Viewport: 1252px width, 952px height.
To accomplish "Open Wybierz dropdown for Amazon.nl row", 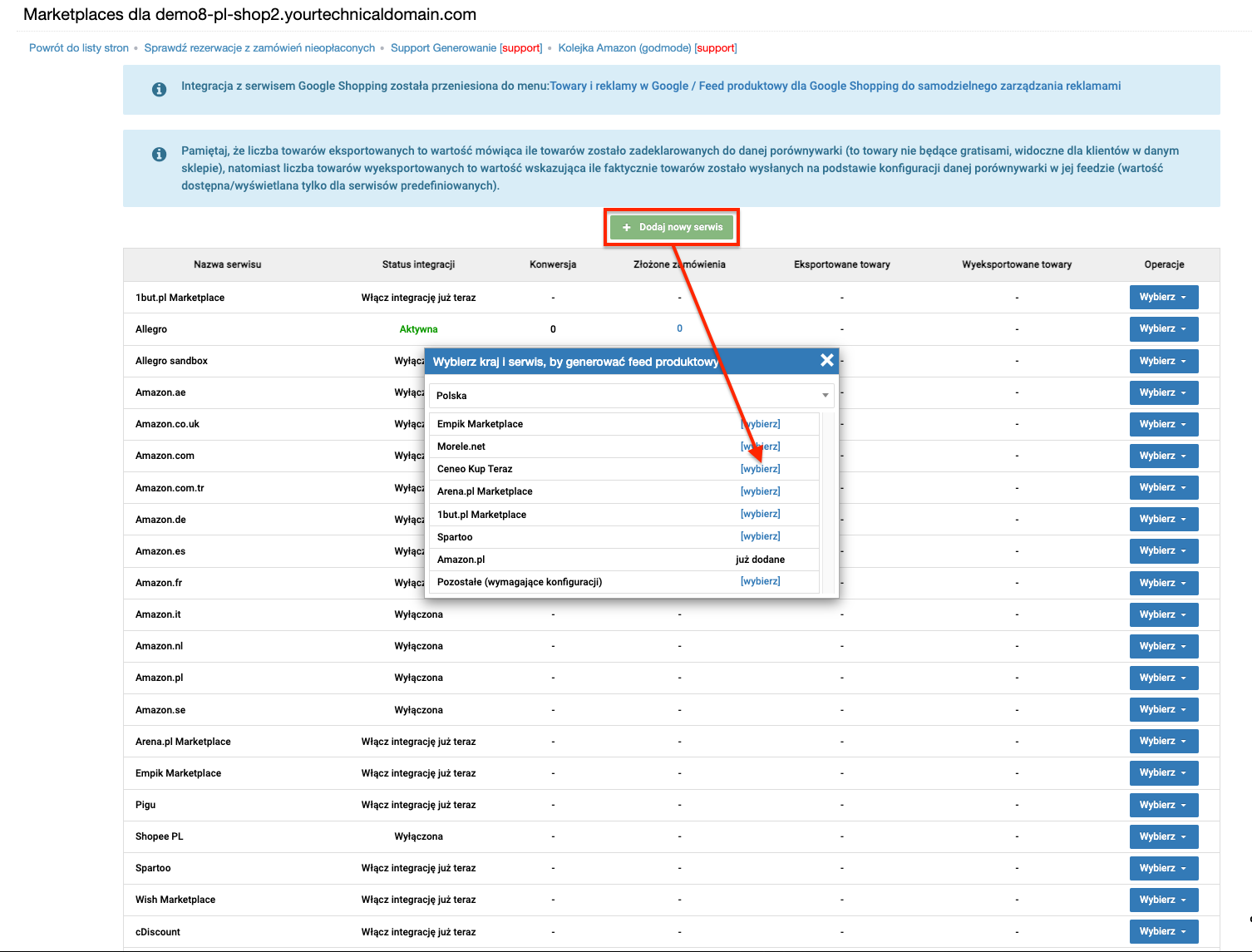I will (x=1163, y=646).
